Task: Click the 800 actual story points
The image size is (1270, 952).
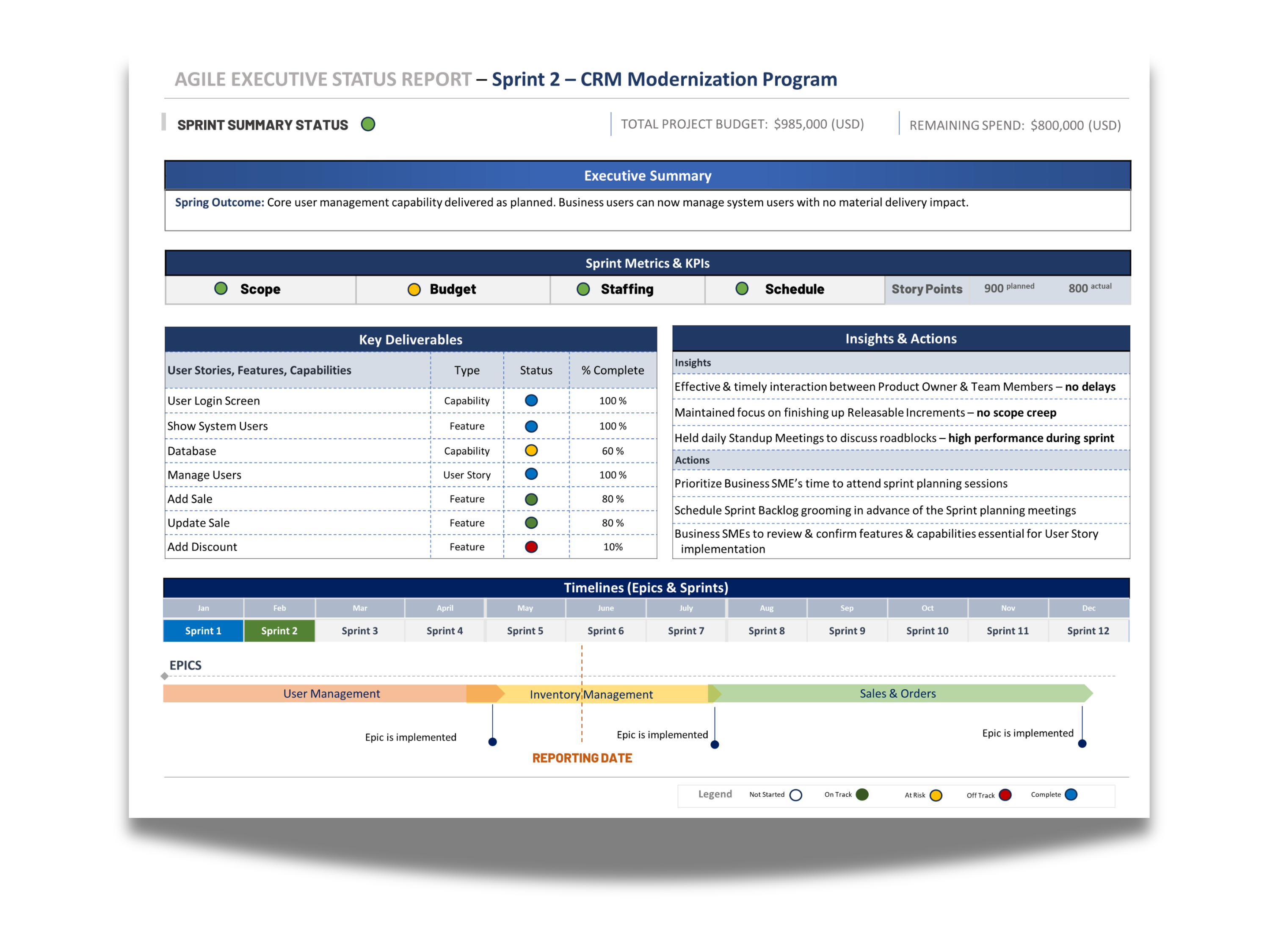Action: 1090,288
